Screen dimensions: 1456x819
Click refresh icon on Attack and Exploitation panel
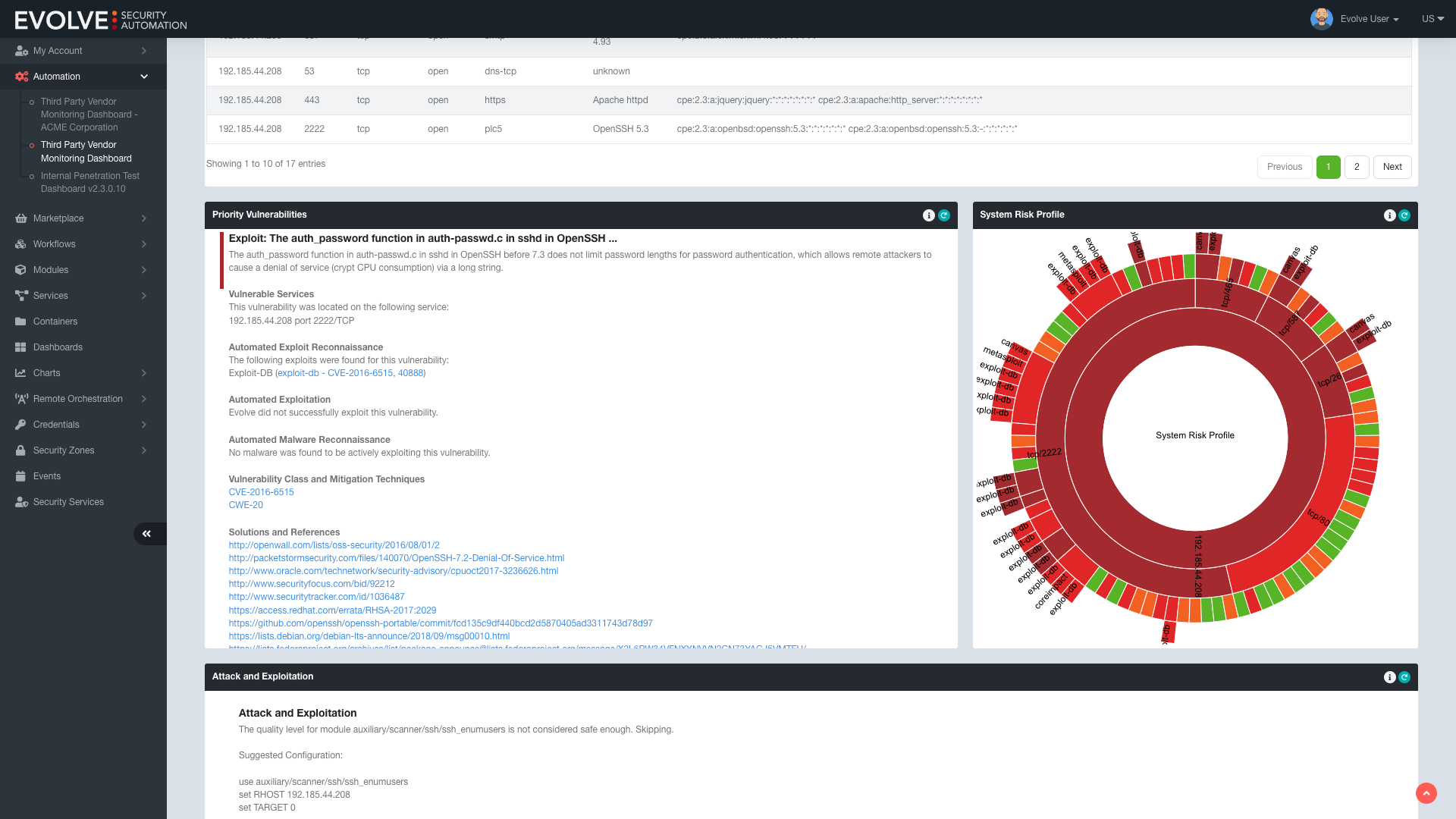click(1404, 677)
